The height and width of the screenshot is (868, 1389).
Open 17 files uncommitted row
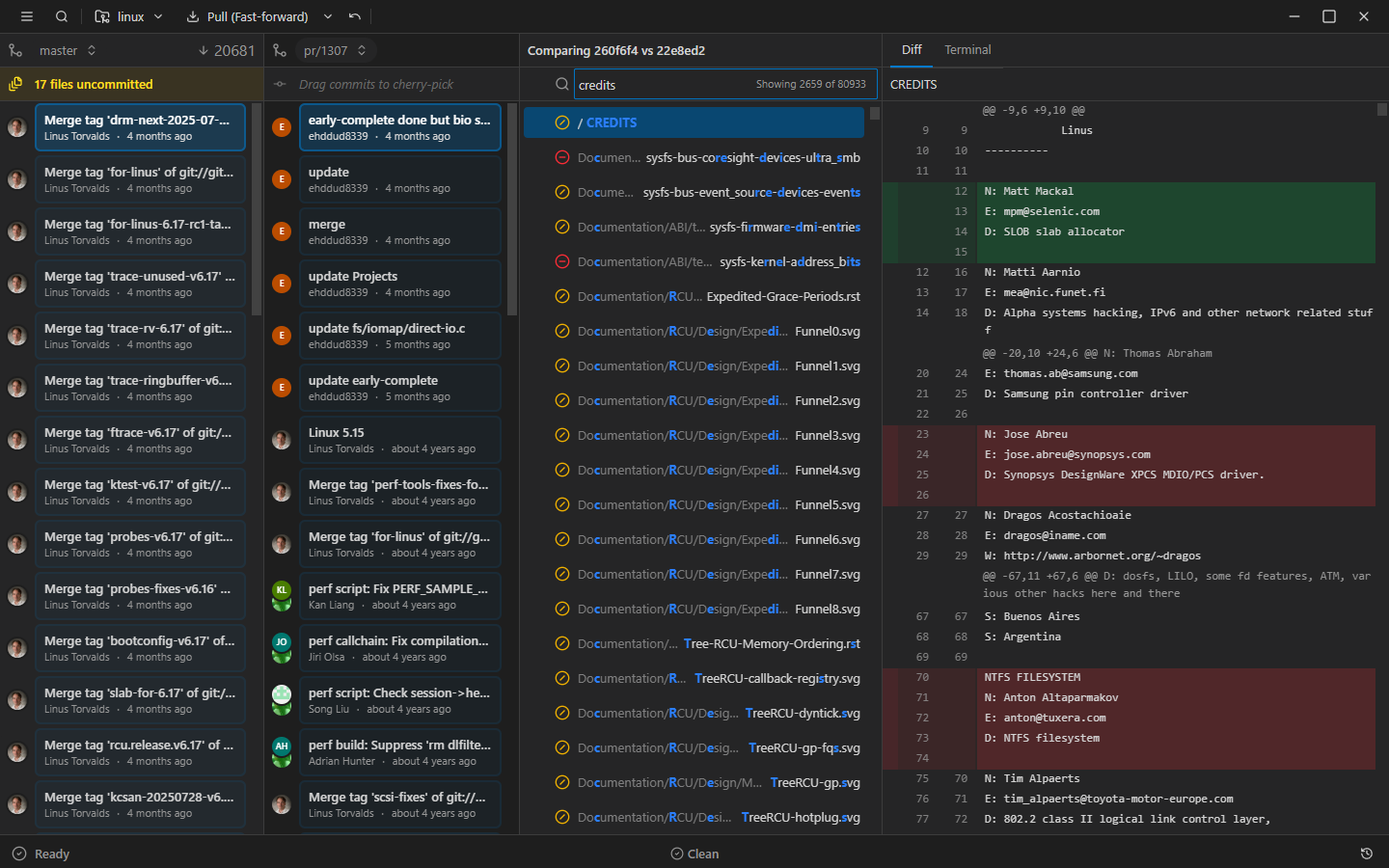pos(94,85)
